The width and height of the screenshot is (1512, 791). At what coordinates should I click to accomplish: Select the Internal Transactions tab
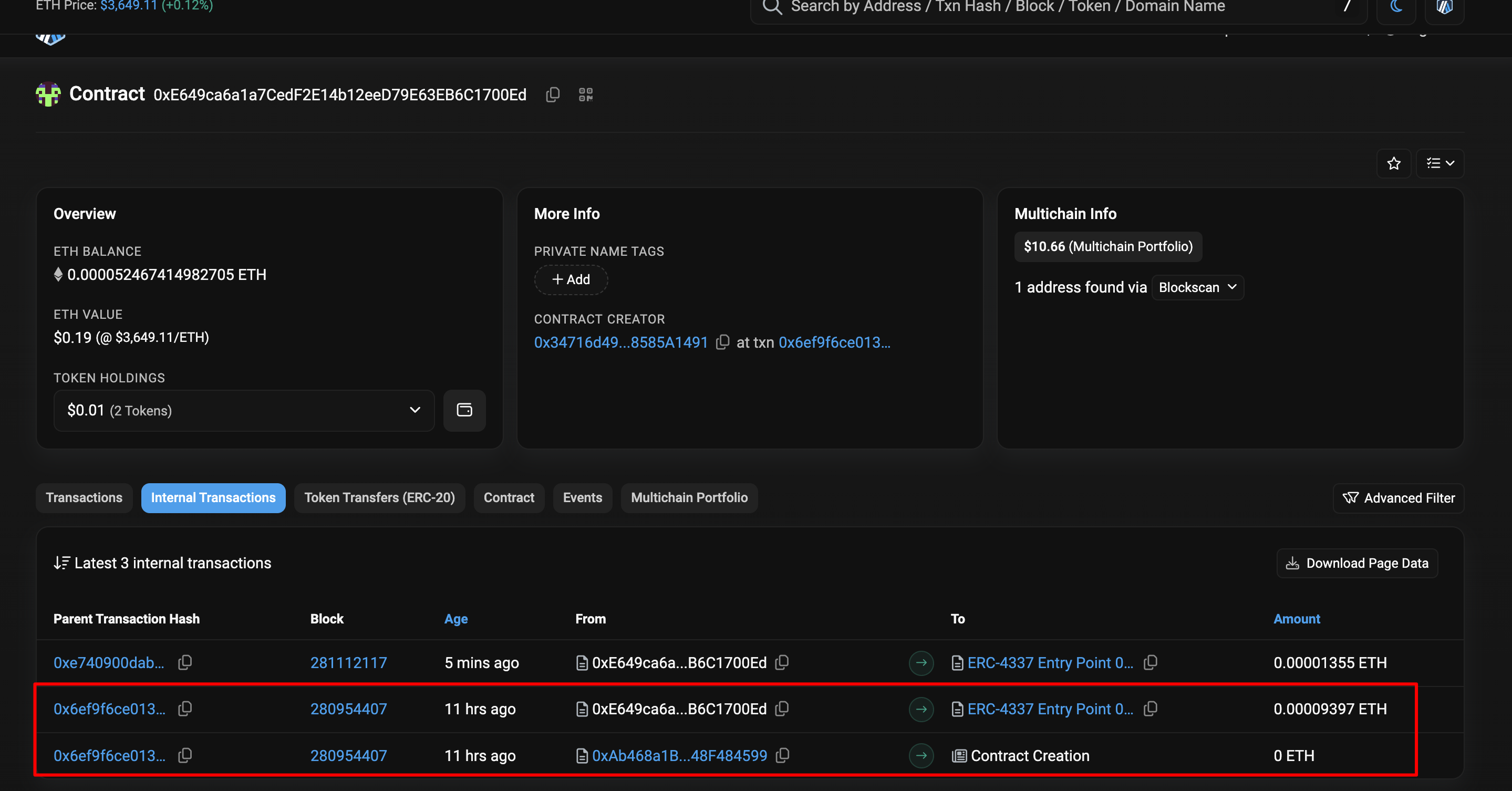213,497
